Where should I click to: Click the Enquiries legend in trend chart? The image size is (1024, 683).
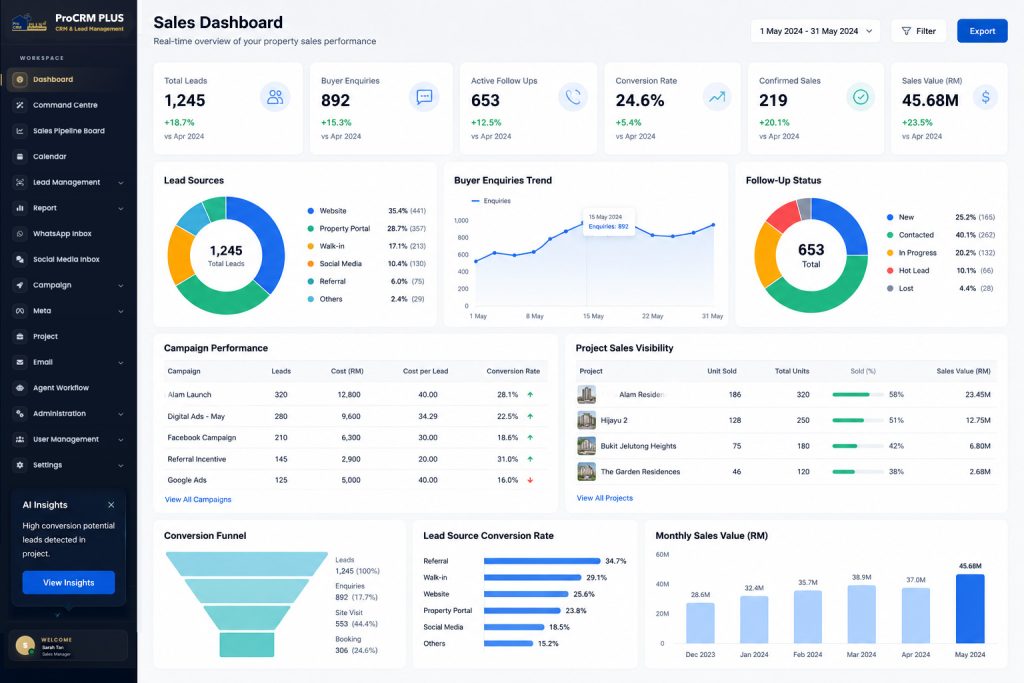[491, 201]
